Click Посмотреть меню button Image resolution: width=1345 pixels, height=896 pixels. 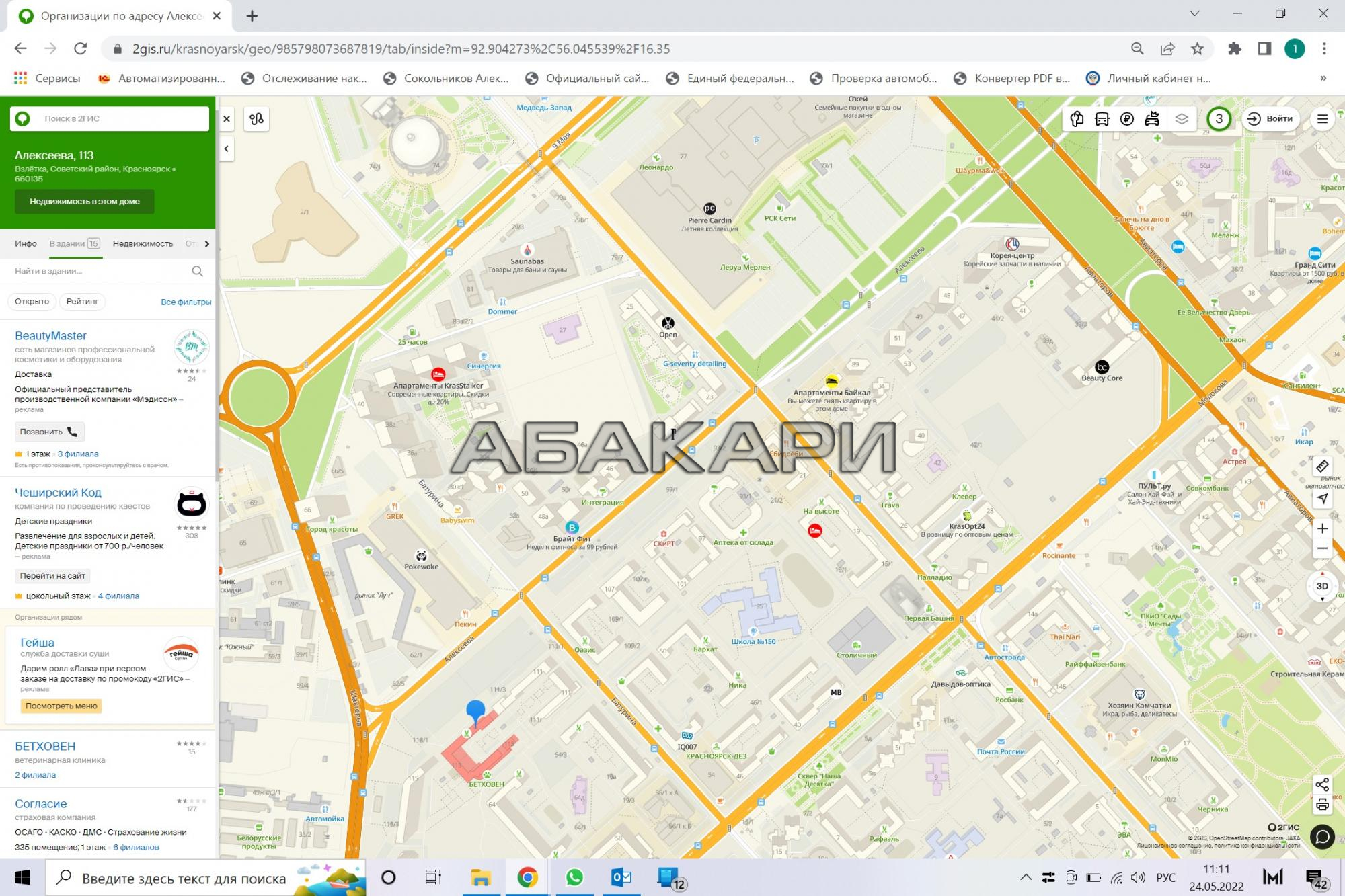[x=61, y=706]
